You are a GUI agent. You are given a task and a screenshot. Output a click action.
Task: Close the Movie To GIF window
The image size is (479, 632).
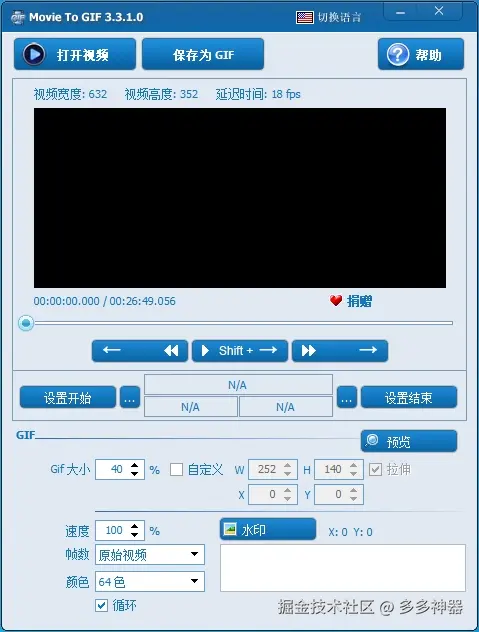439,11
